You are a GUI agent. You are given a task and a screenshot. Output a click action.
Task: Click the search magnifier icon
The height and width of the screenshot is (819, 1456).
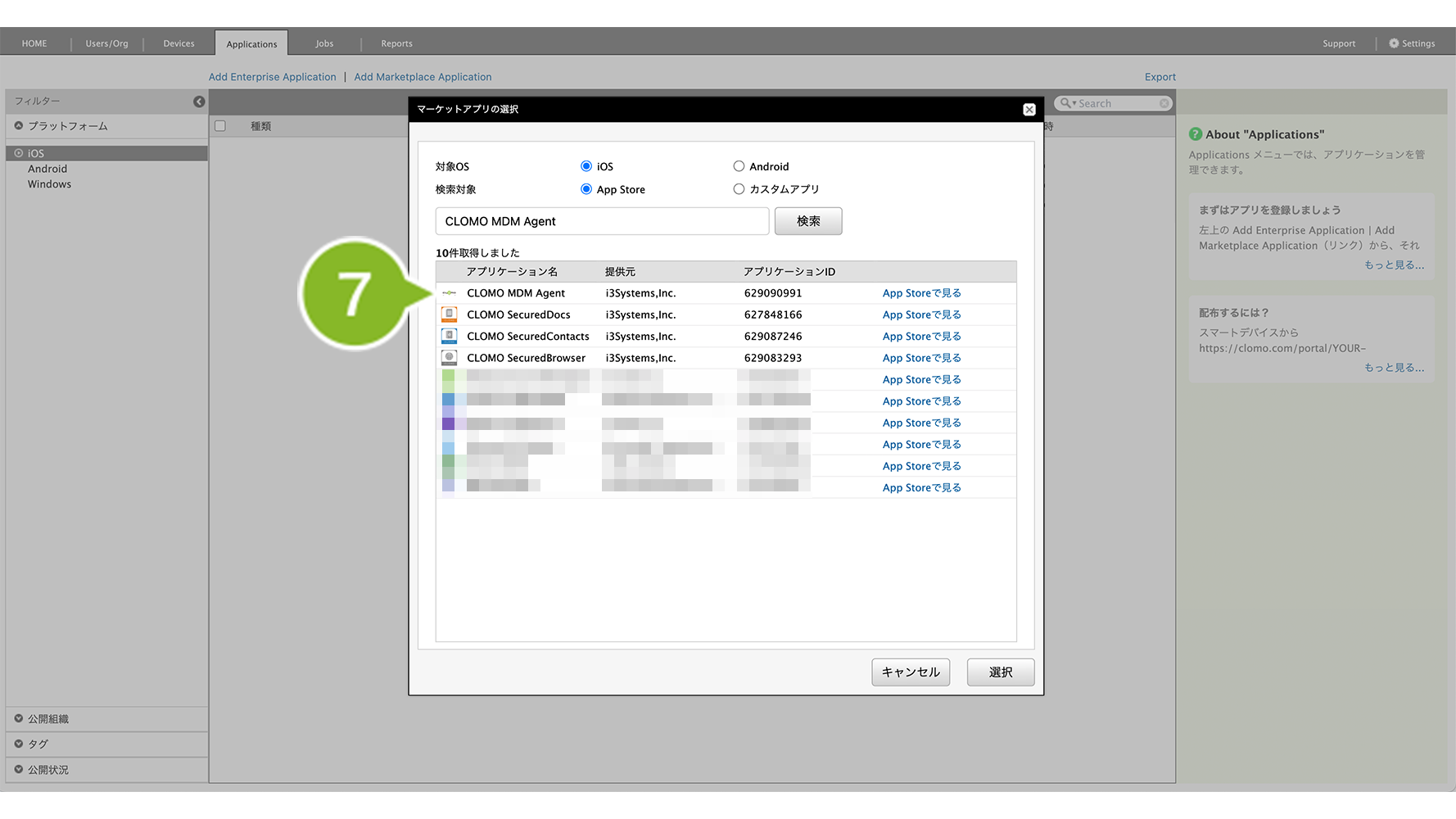[x=1065, y=103]
